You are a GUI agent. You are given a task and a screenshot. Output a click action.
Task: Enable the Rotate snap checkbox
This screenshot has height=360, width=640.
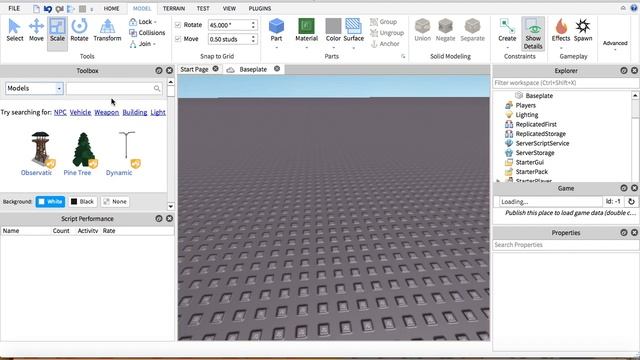[178, 25]
